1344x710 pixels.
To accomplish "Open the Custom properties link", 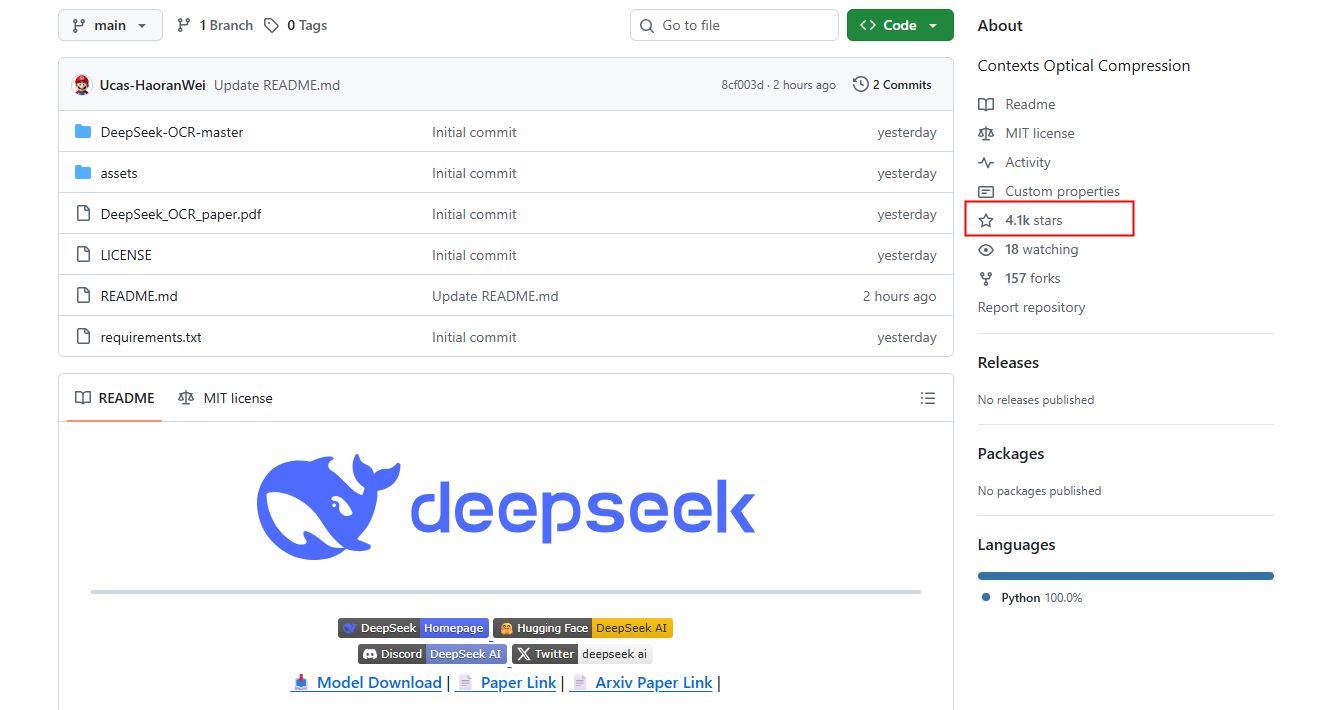I will coord(1062,191).
